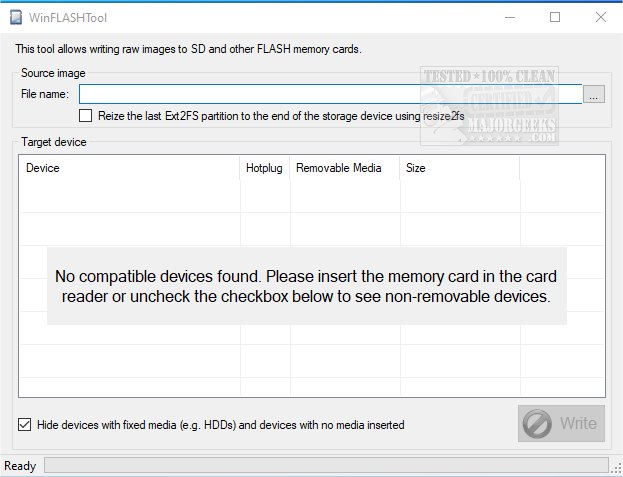Enable the resize Ext2FS partition checkbox
The height and width of the screenshot is (477, 623).
point(86,116)
